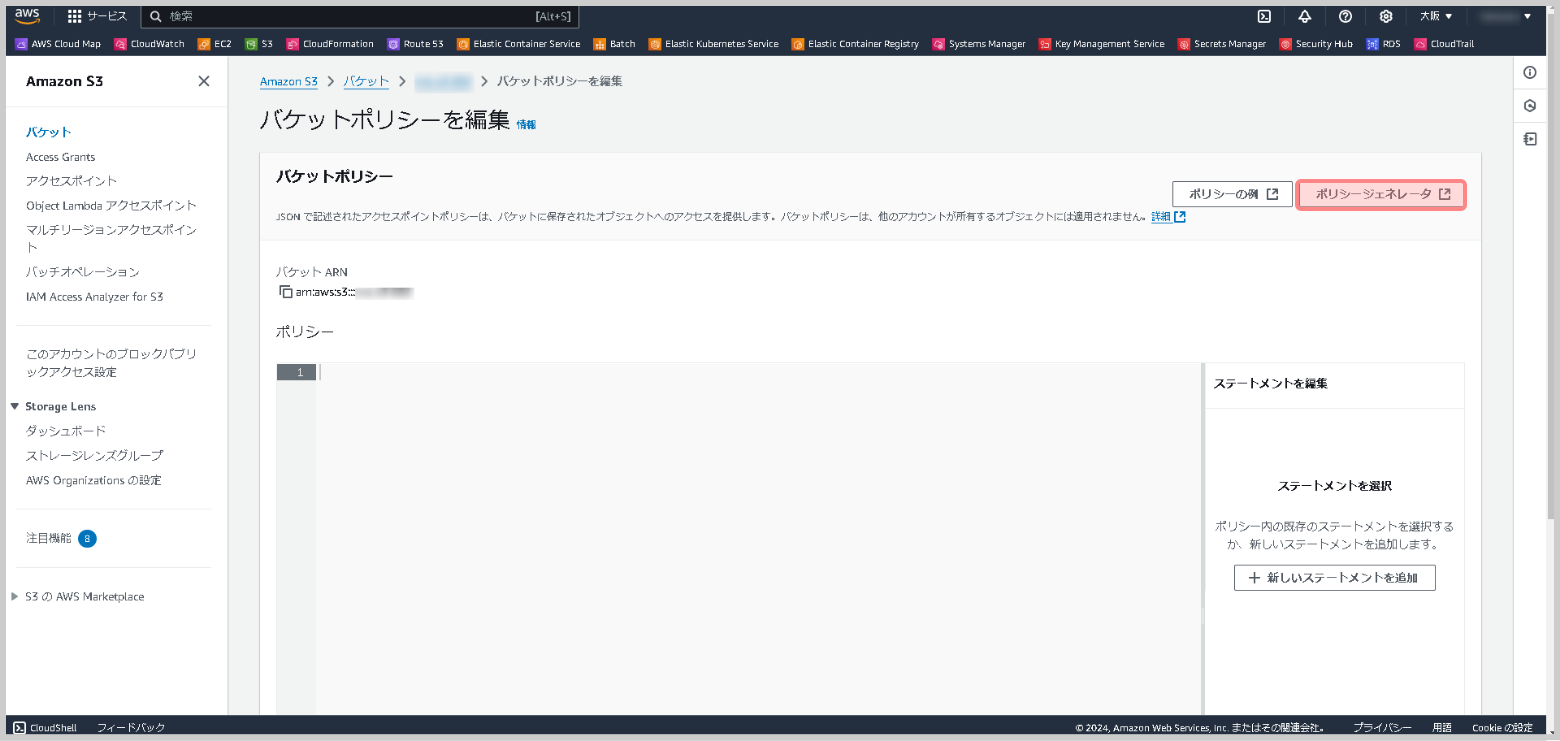Screen dimensions: 1560x741
Task: Open AWS Cloud Map bookmark
Action: [x=58, y=44]
